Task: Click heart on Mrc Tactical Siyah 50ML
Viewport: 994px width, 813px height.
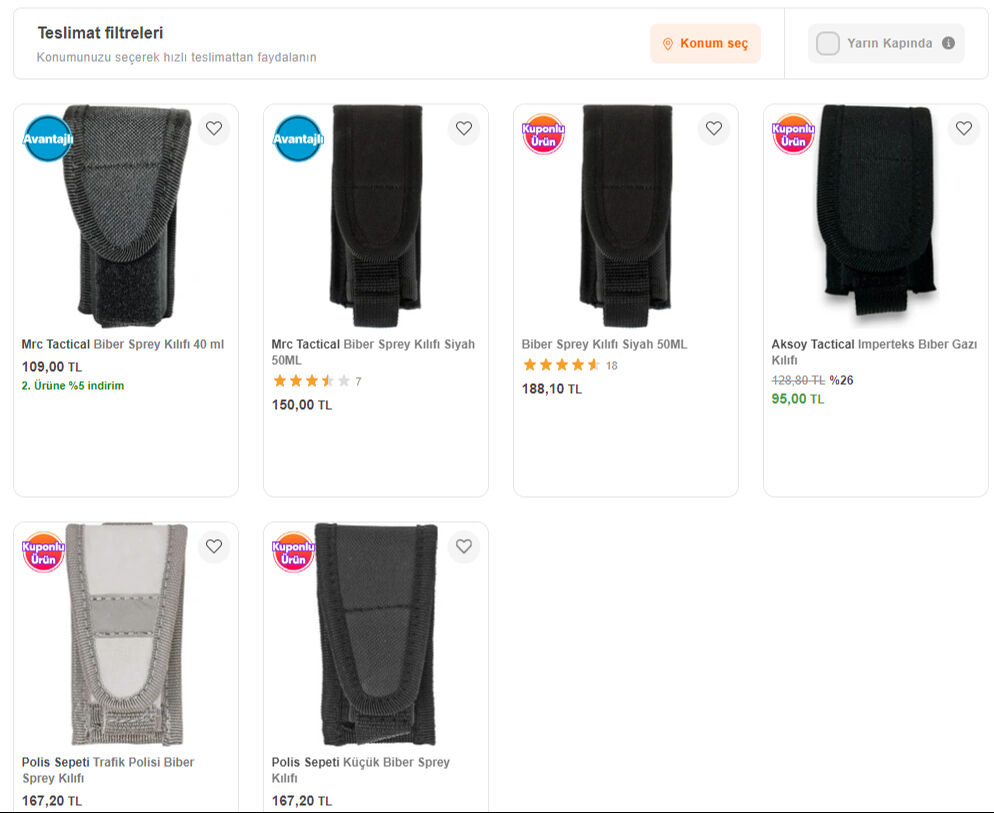Action: (463, 129)
